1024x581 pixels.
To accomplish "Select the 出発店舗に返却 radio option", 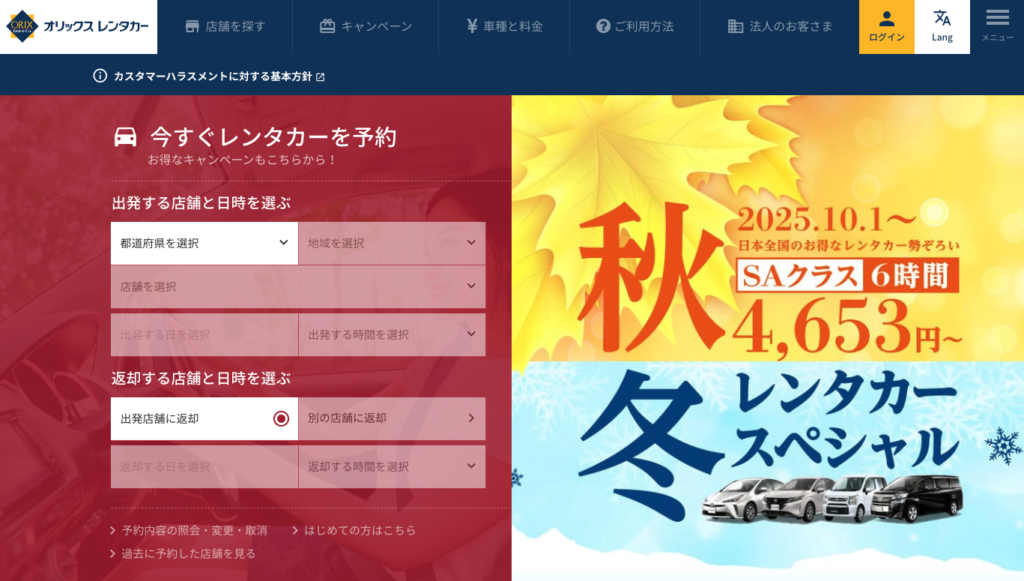I will [x=204, y=418].
